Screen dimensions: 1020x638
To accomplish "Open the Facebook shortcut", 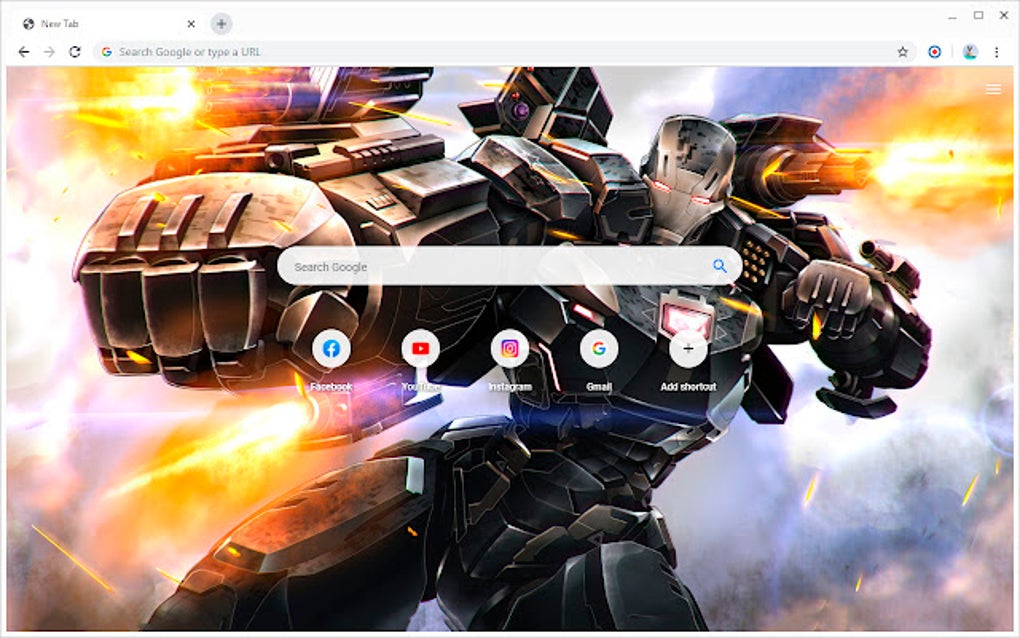I will (332, 348).
